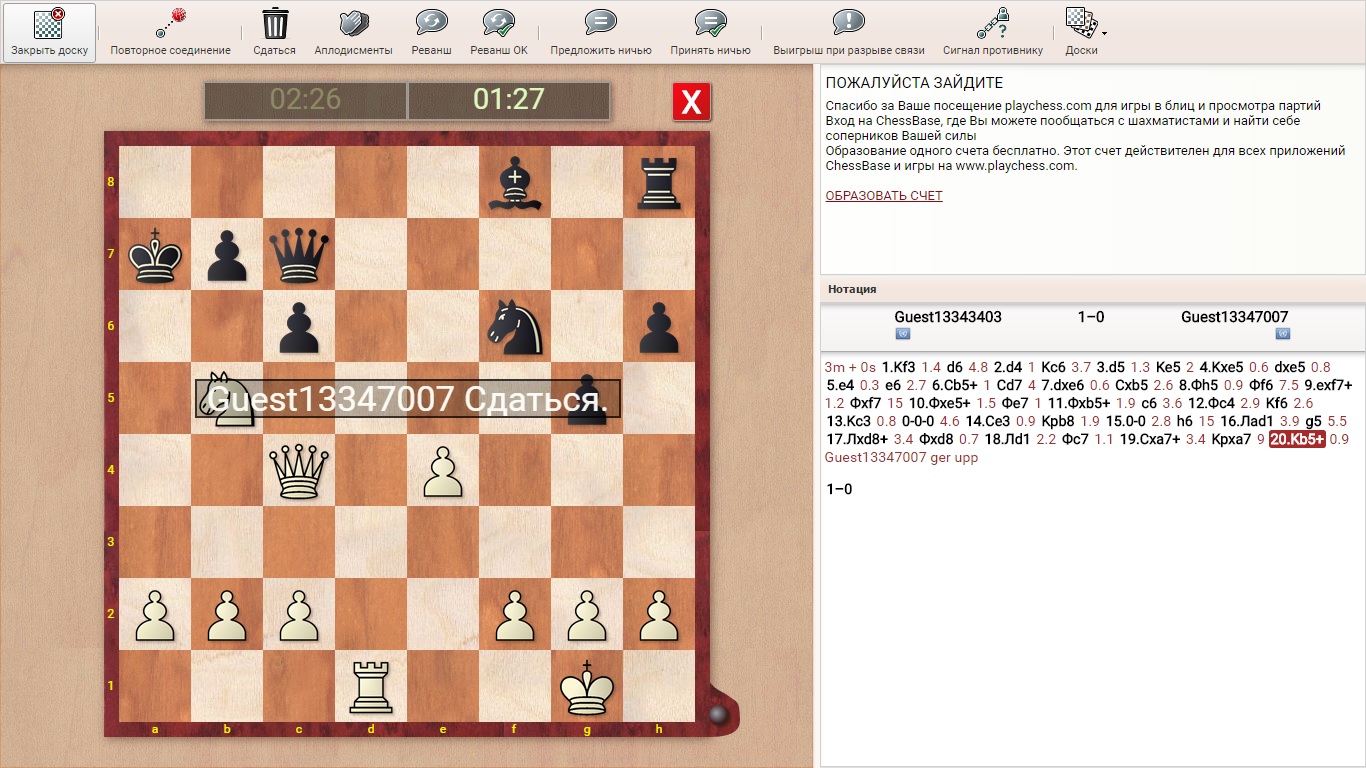Click the icon under Guest13343403 name

900,334
